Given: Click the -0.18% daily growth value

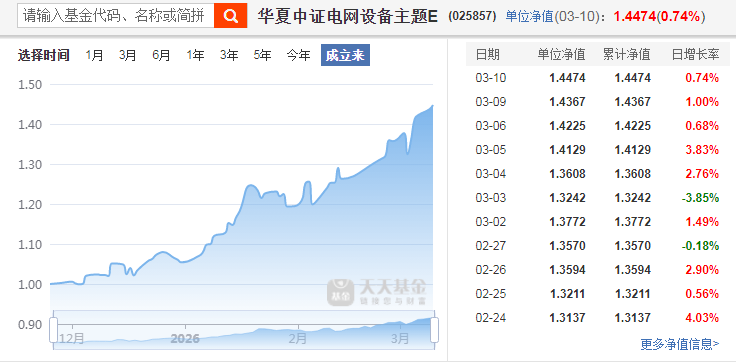Looking at the screenshot, I should [700, 246].
